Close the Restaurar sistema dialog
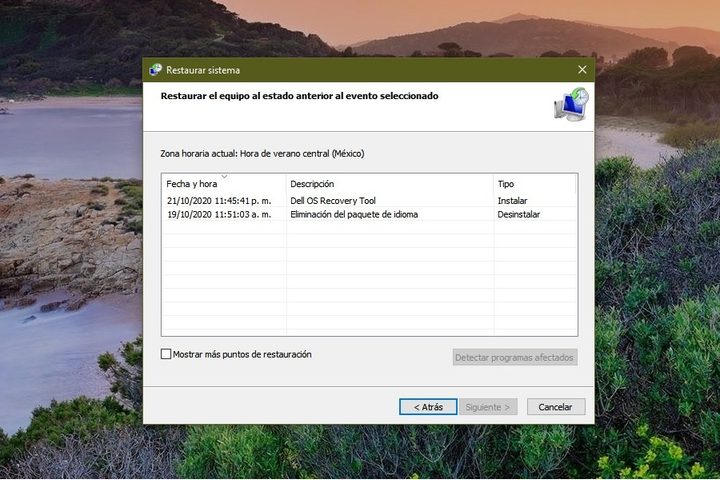This screenshot has width=720, height=480. [x=582, y=70]
